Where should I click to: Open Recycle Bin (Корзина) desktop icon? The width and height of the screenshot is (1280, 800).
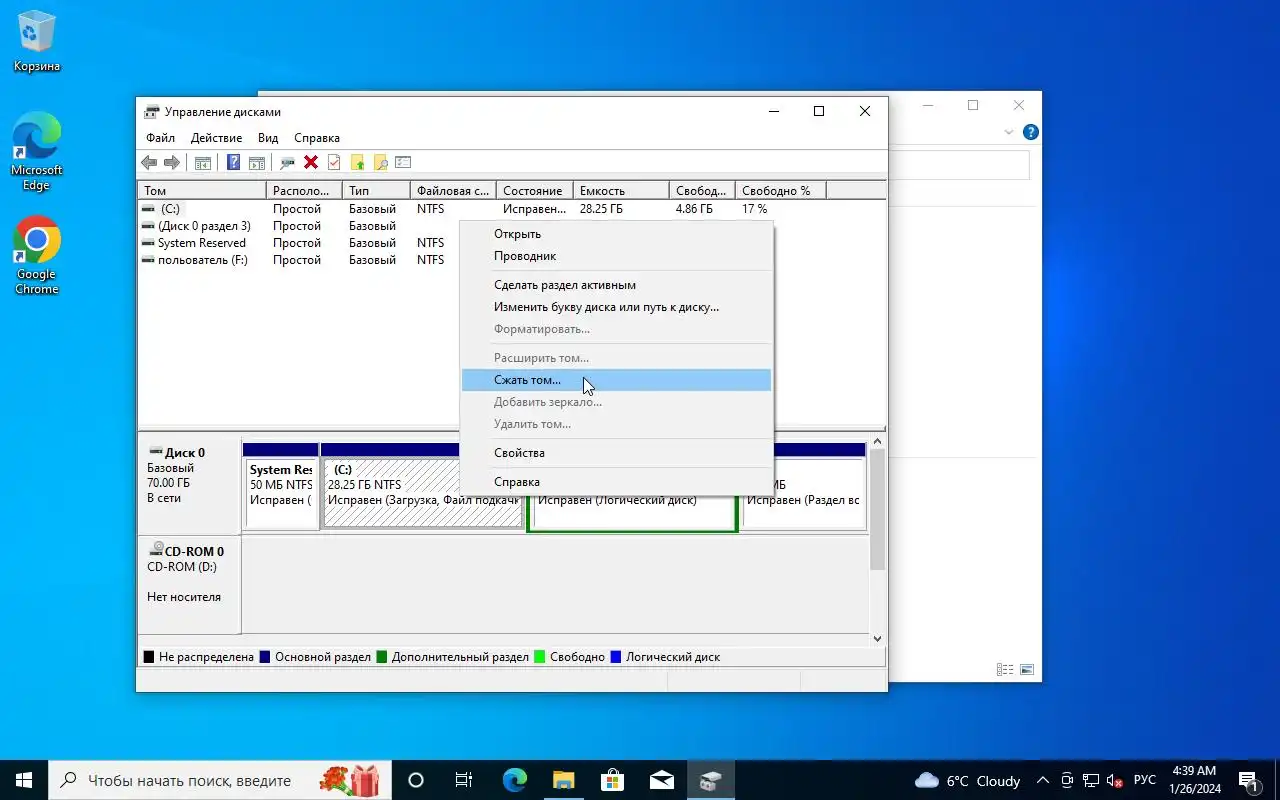(x=37, y=42)
